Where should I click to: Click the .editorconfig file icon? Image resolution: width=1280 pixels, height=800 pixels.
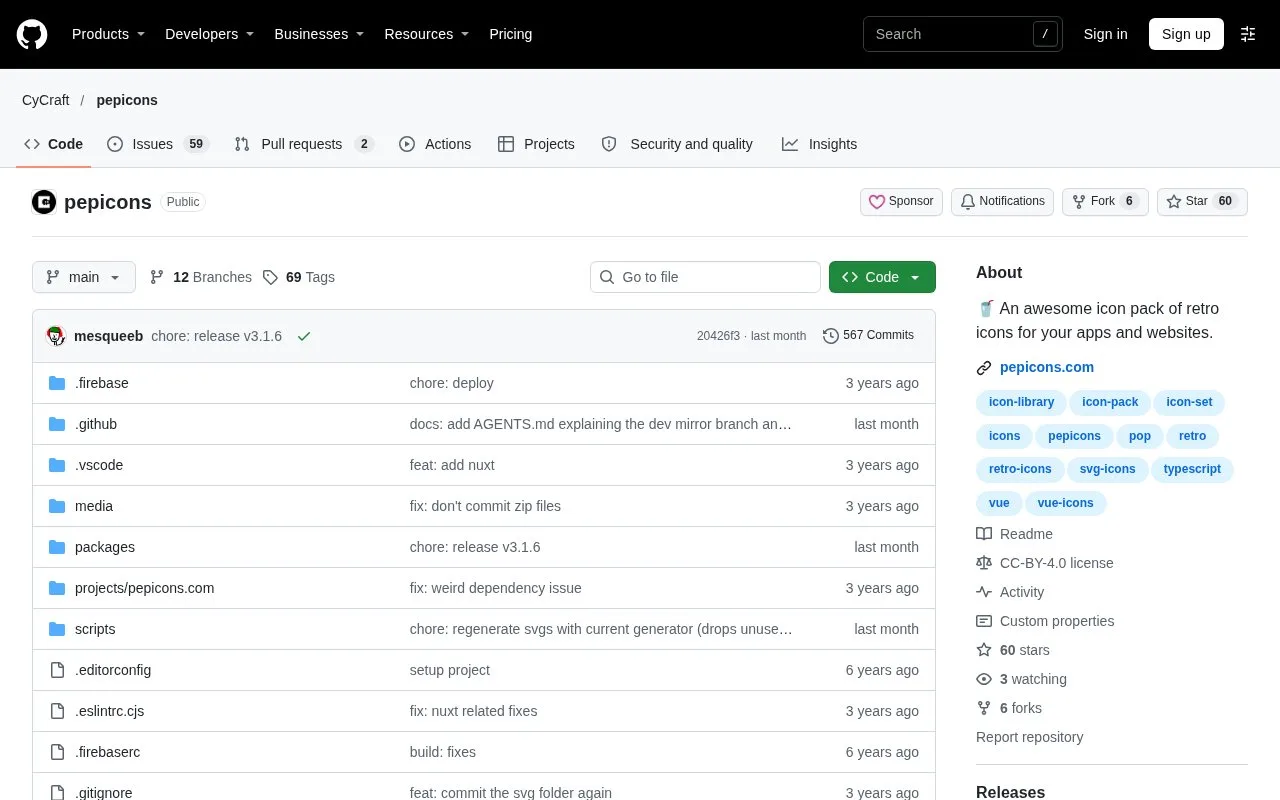57,670
